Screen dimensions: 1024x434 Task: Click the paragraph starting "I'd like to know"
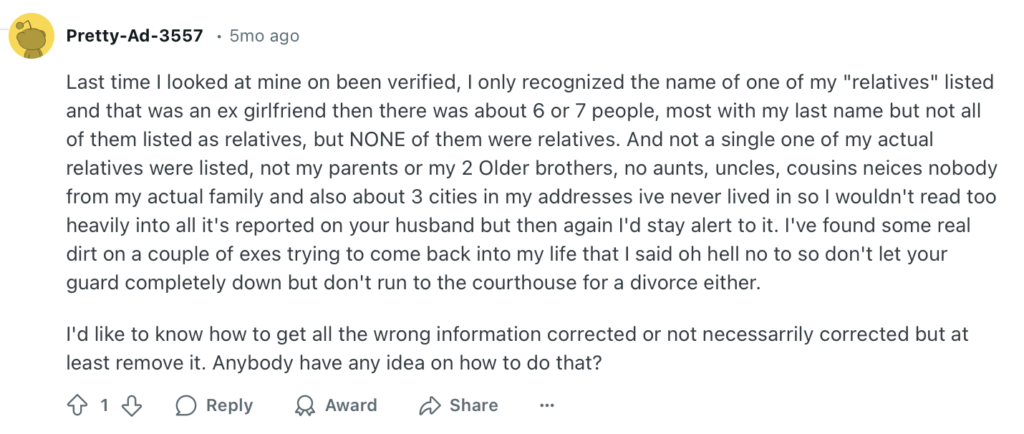(x=517, y=349)
